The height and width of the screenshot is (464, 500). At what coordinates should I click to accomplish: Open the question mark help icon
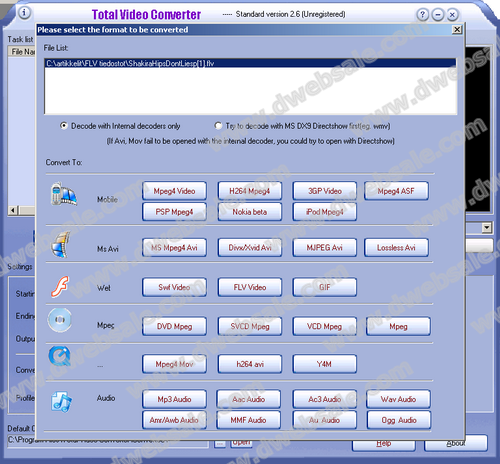pyautogui.click(x=422, y=14)
